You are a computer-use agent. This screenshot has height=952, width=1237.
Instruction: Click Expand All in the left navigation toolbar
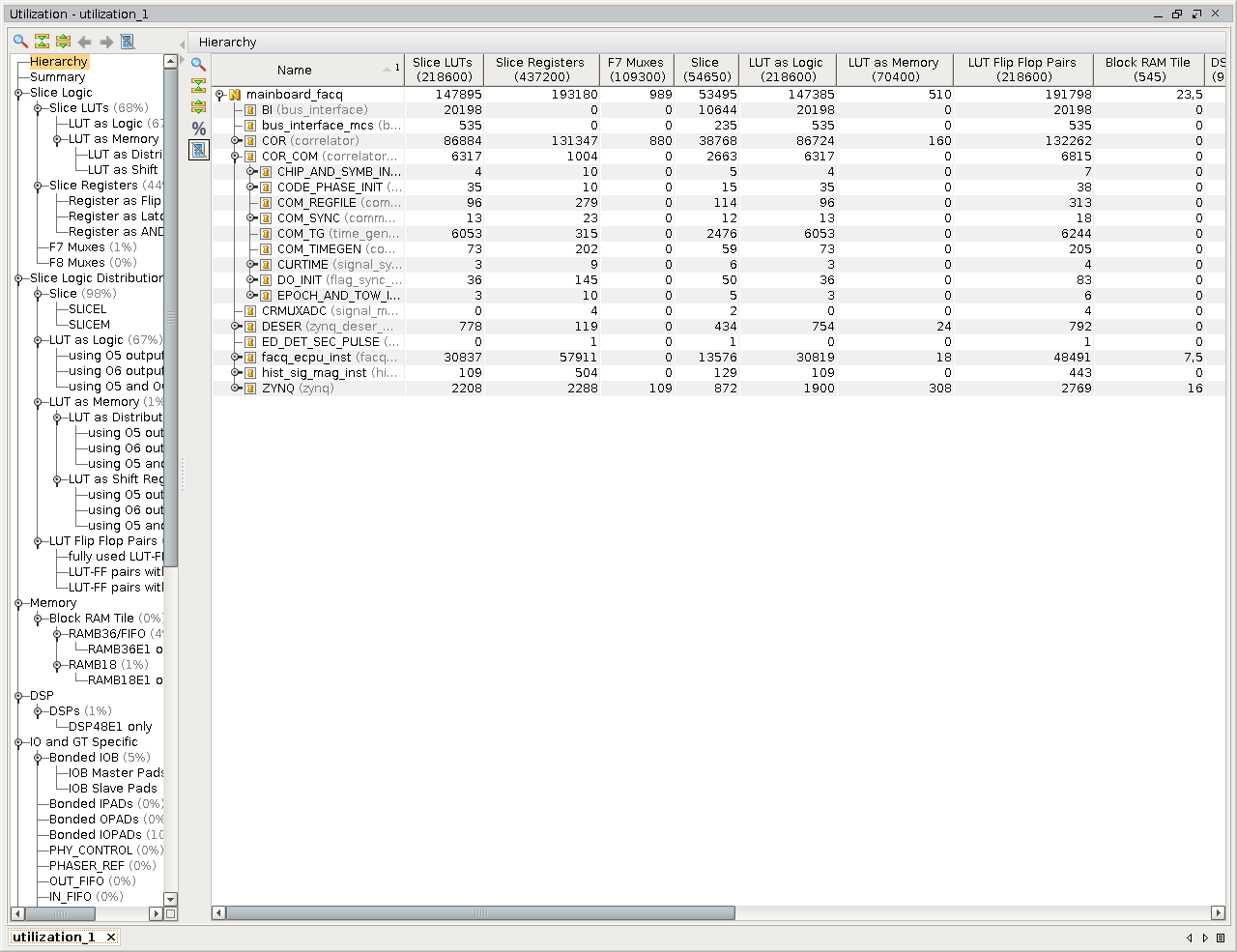[x=63, y=42]
